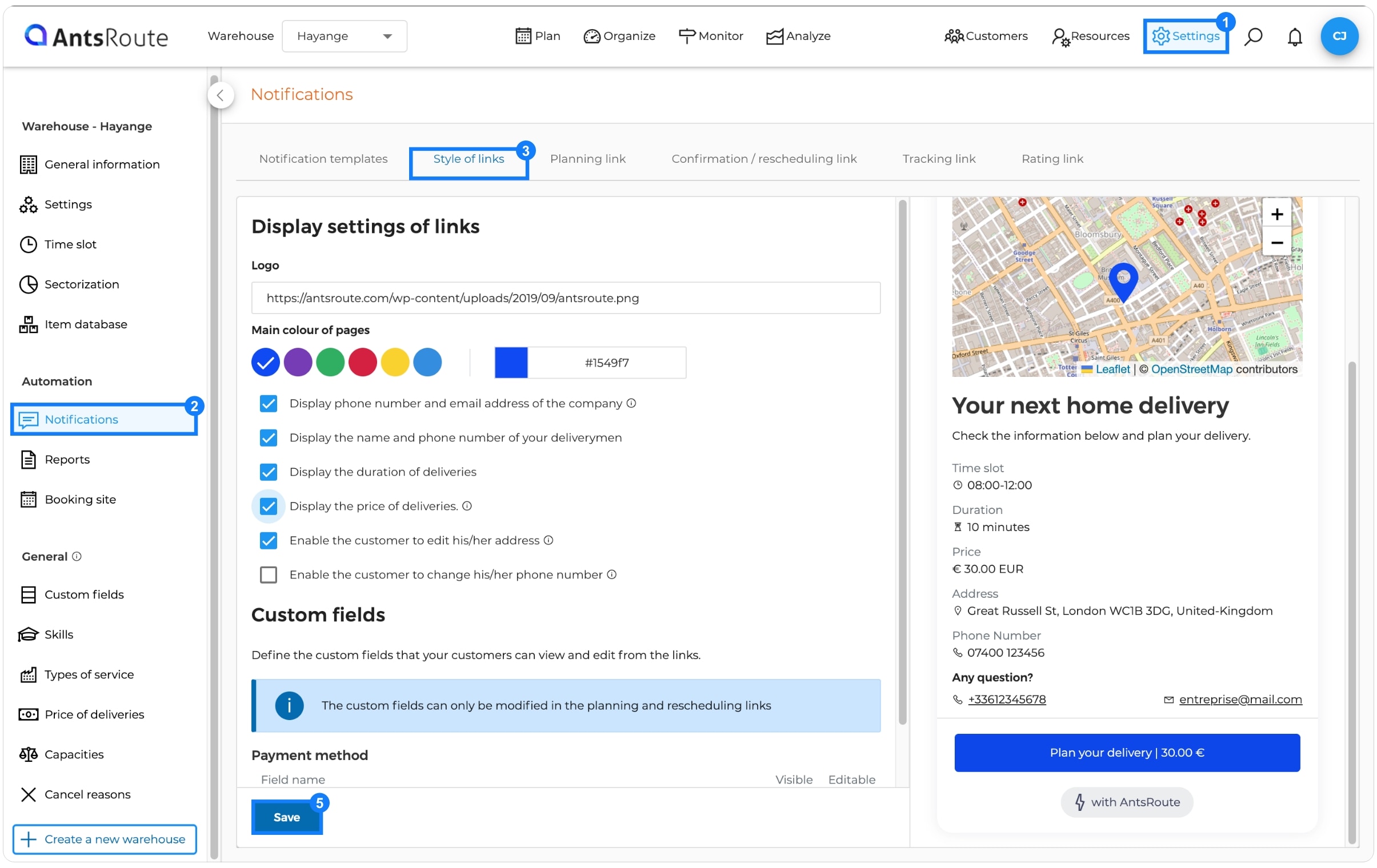Image resolution: width=1377 pixels, height=868 pixels.
Task: Select the green colour swatch
Action: [330, 362]
